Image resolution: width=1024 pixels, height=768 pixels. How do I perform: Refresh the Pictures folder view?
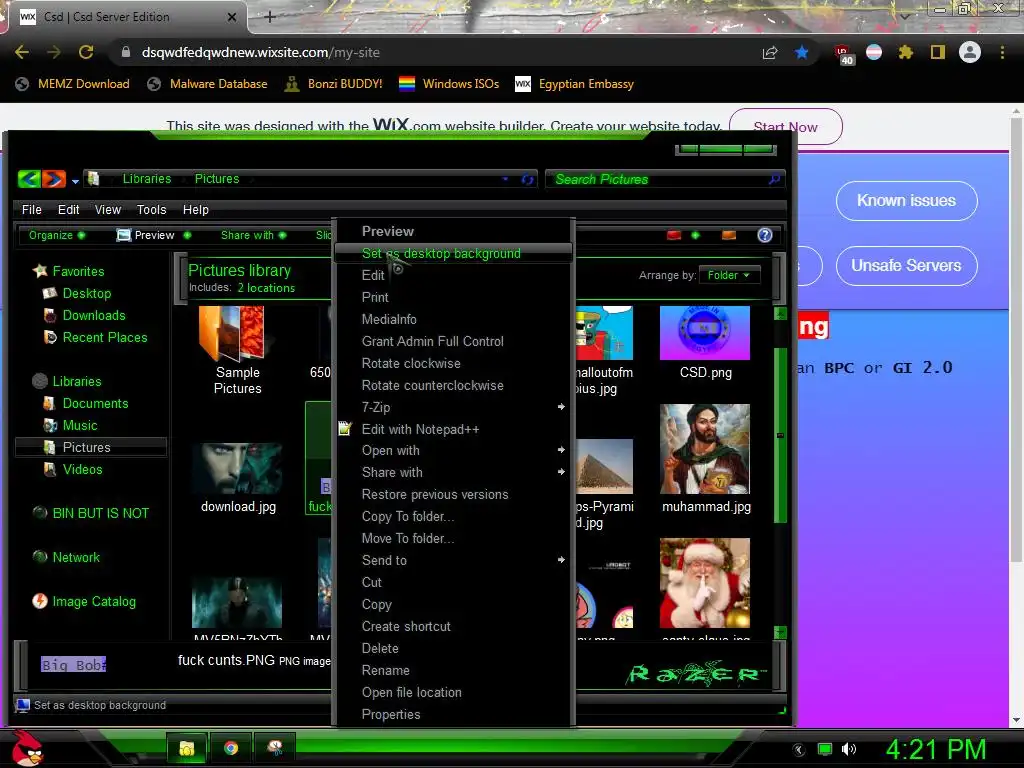coord(527,179)
